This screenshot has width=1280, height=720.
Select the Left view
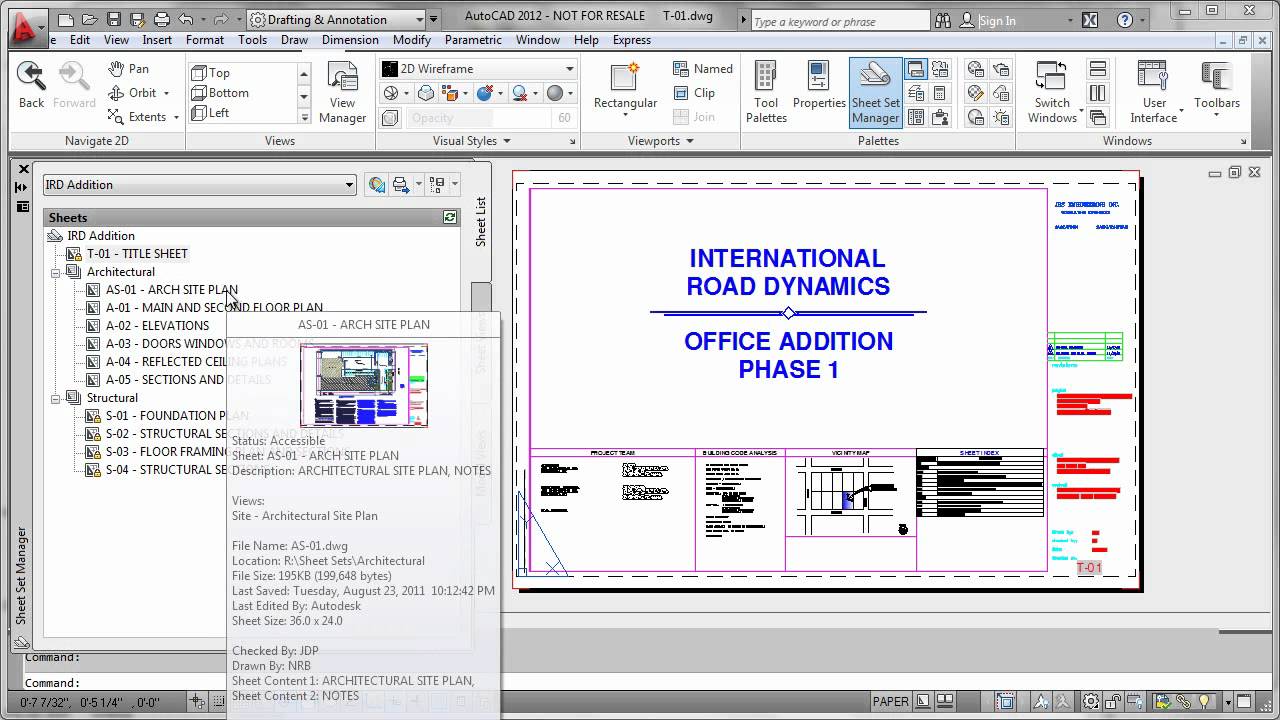pos(210,113)
